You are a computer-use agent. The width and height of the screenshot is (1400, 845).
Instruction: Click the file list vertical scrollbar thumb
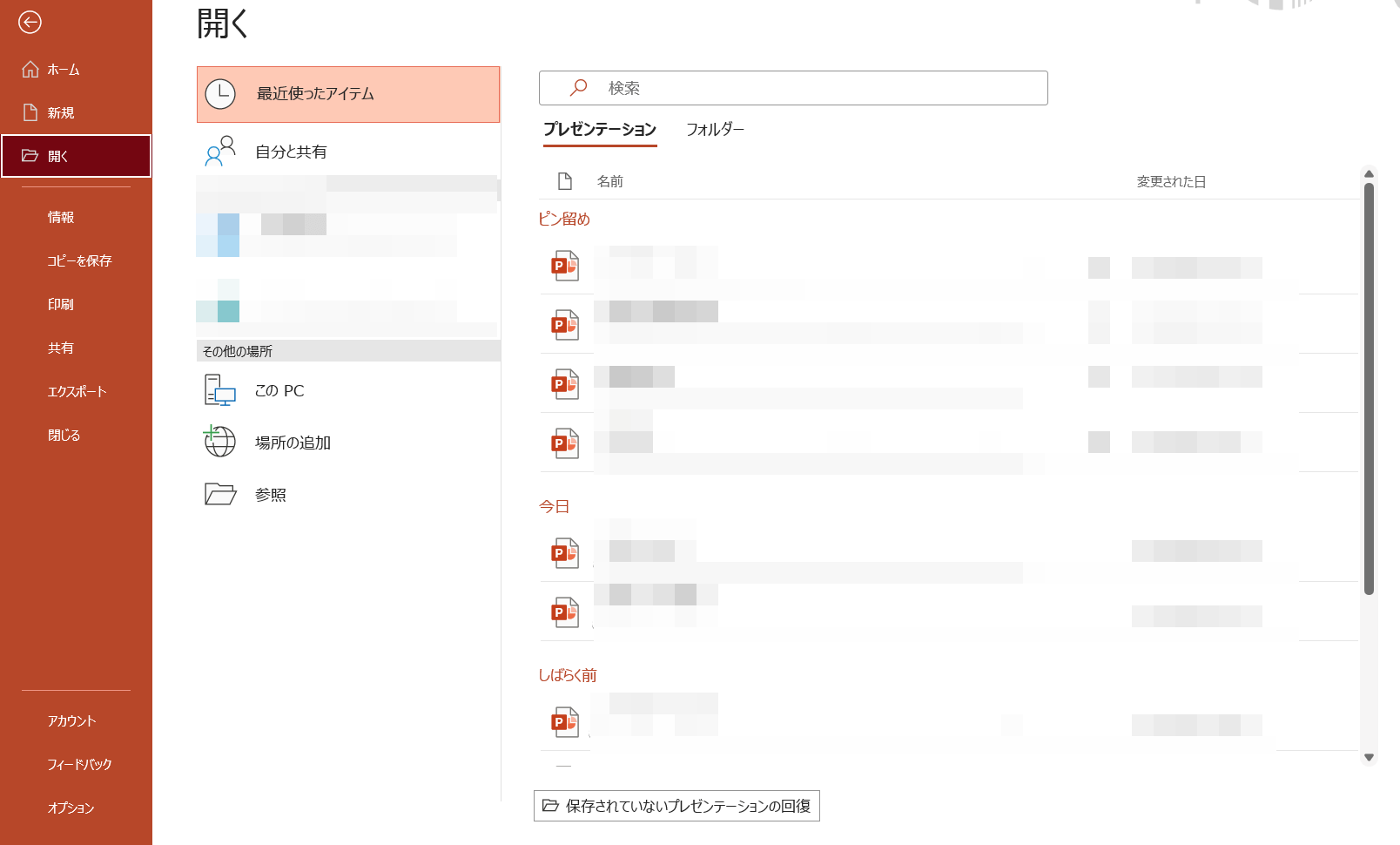(1369, 389)
